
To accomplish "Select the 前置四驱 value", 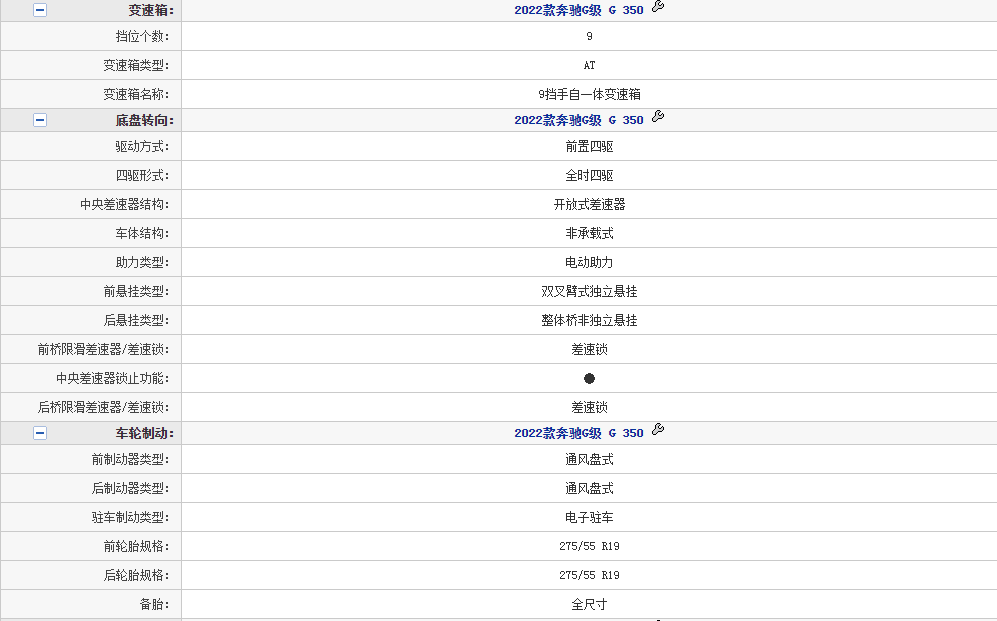I will (x=589, y=146).
